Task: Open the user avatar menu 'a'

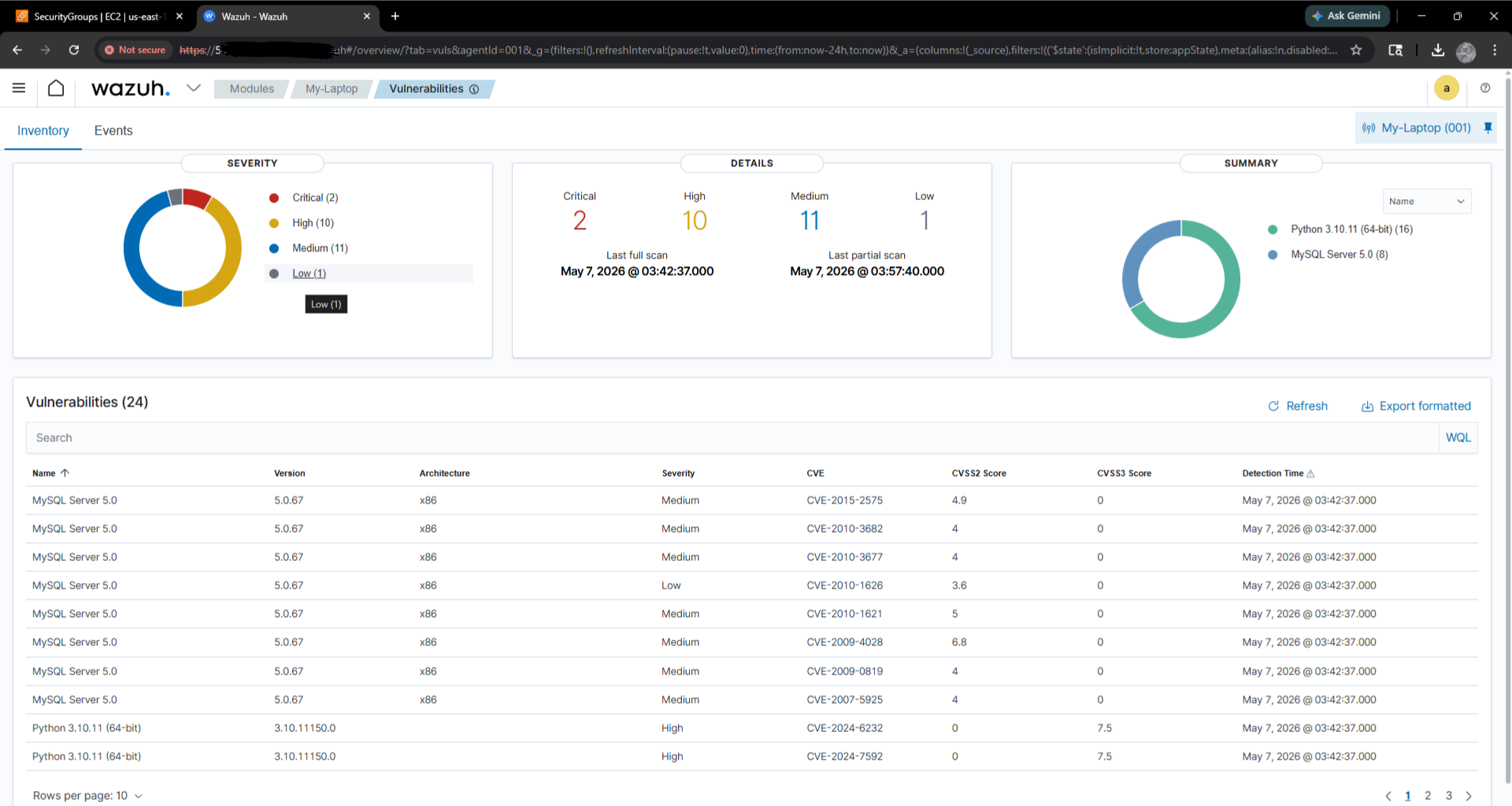Action: 1447,88
